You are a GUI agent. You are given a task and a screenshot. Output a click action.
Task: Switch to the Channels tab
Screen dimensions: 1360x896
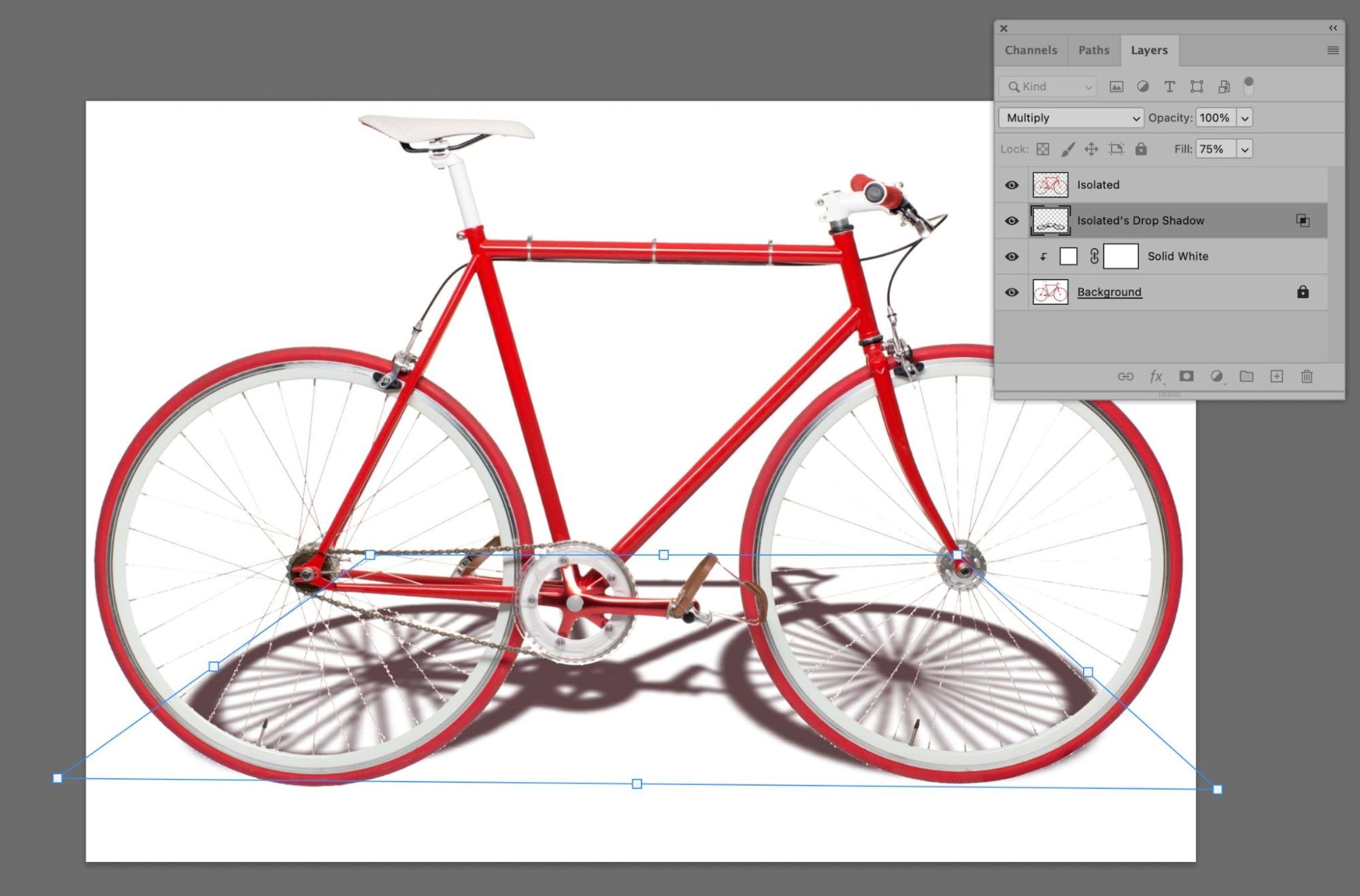1031,50
